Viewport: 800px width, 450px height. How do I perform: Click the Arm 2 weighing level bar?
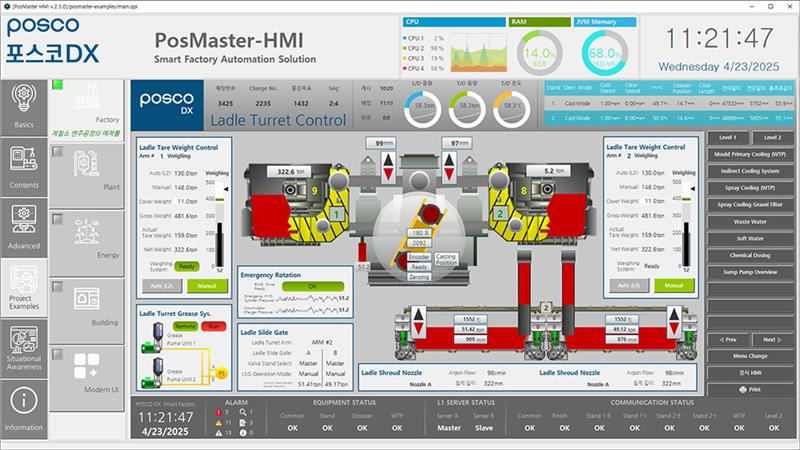[687, 225]
